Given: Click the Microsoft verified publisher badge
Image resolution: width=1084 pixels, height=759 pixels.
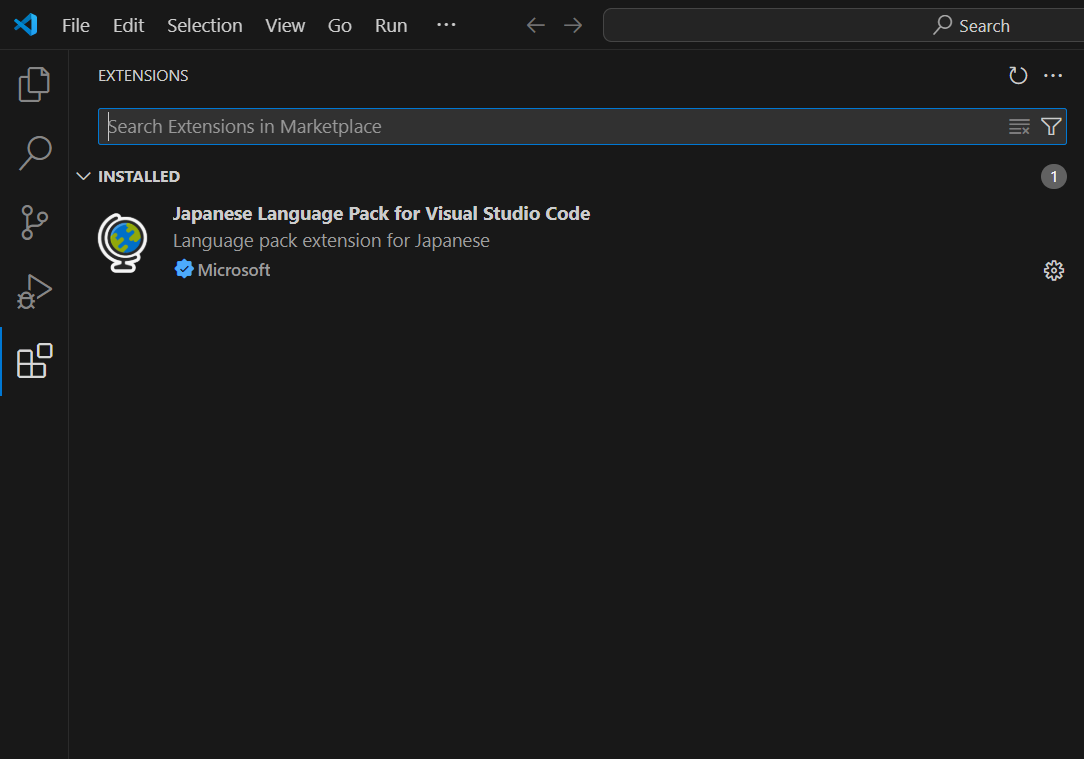Looking at the screenshot, I should point(184,269).
